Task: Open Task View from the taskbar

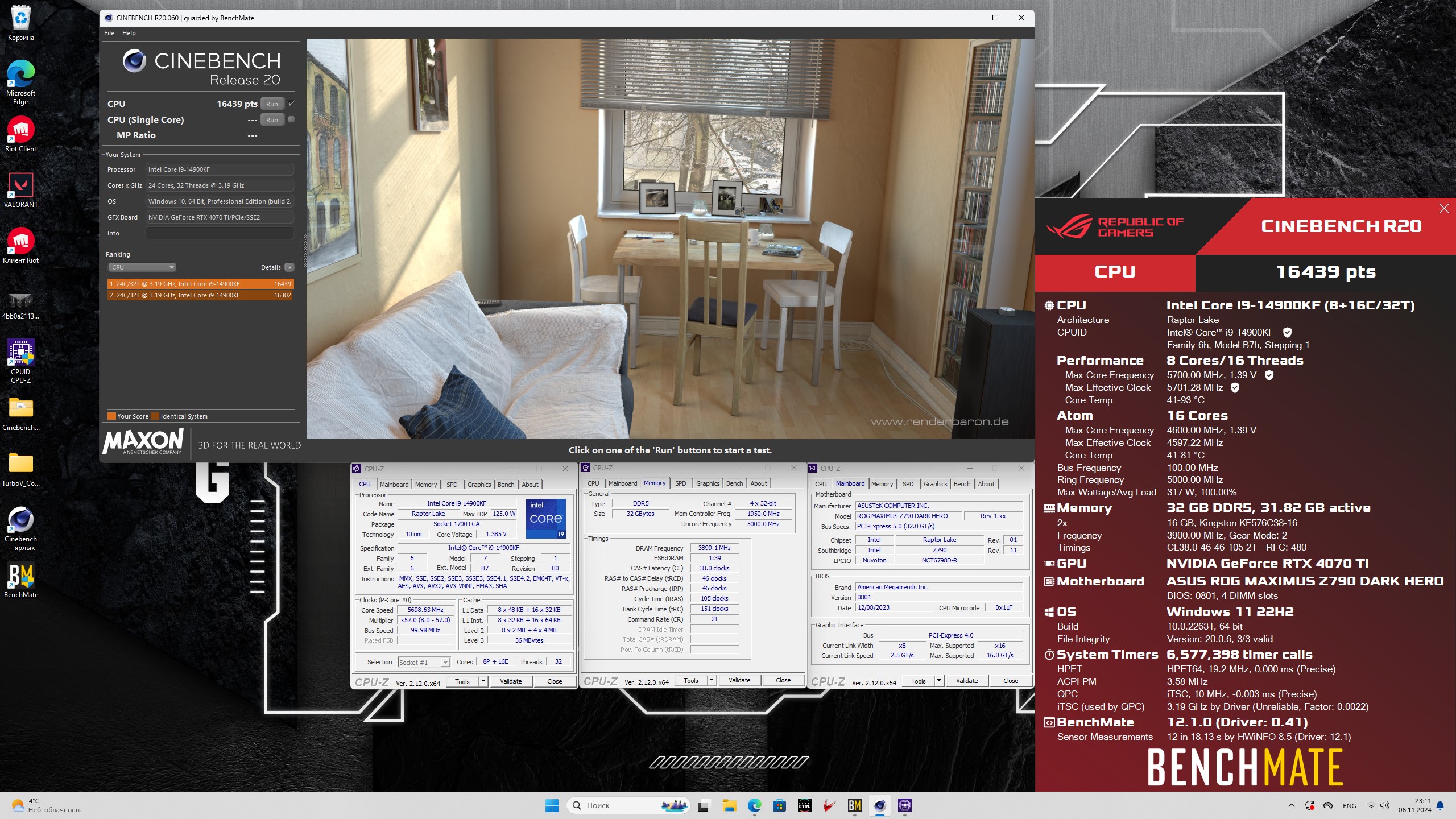Action: click(704, 805)
